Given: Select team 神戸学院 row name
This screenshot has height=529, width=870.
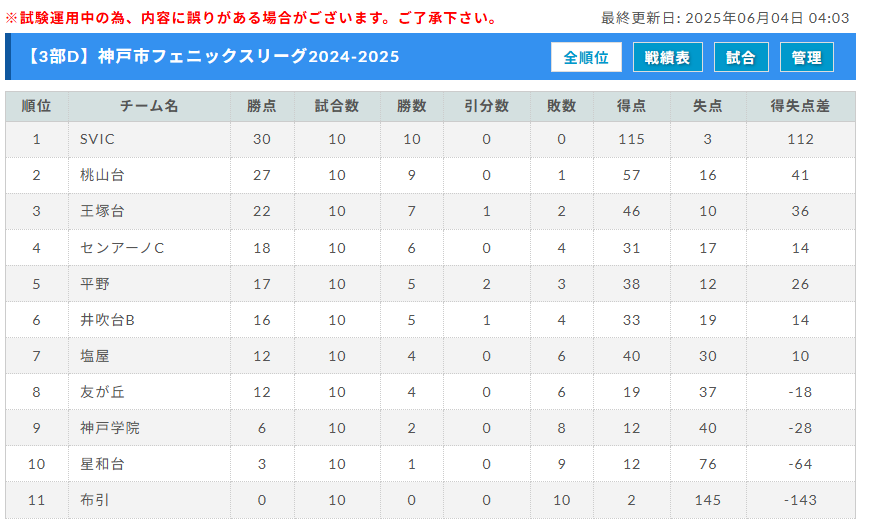Looking at the screenshot, I should pos(110,429).
